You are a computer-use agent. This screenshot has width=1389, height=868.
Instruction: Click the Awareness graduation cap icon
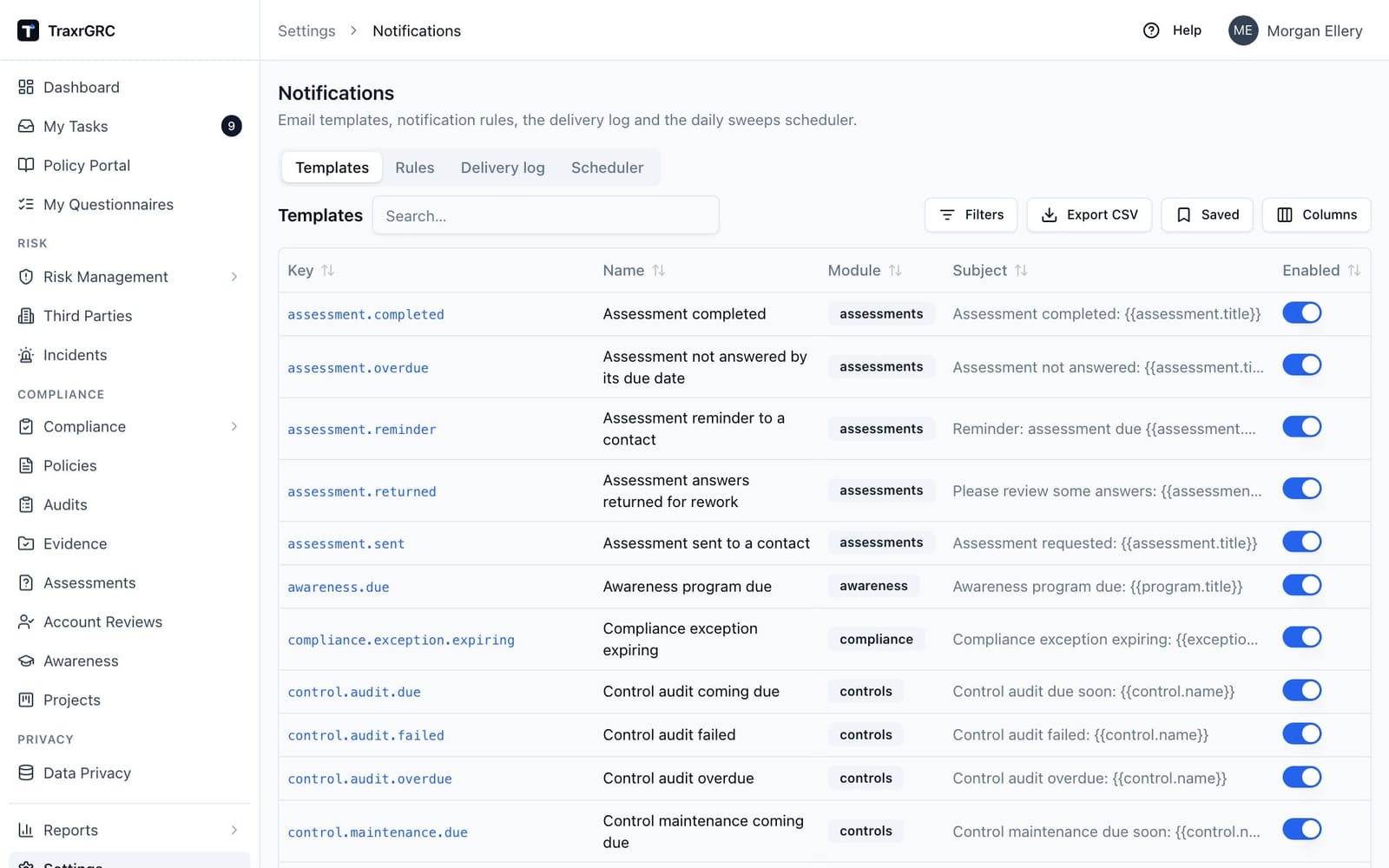[26, 661]
